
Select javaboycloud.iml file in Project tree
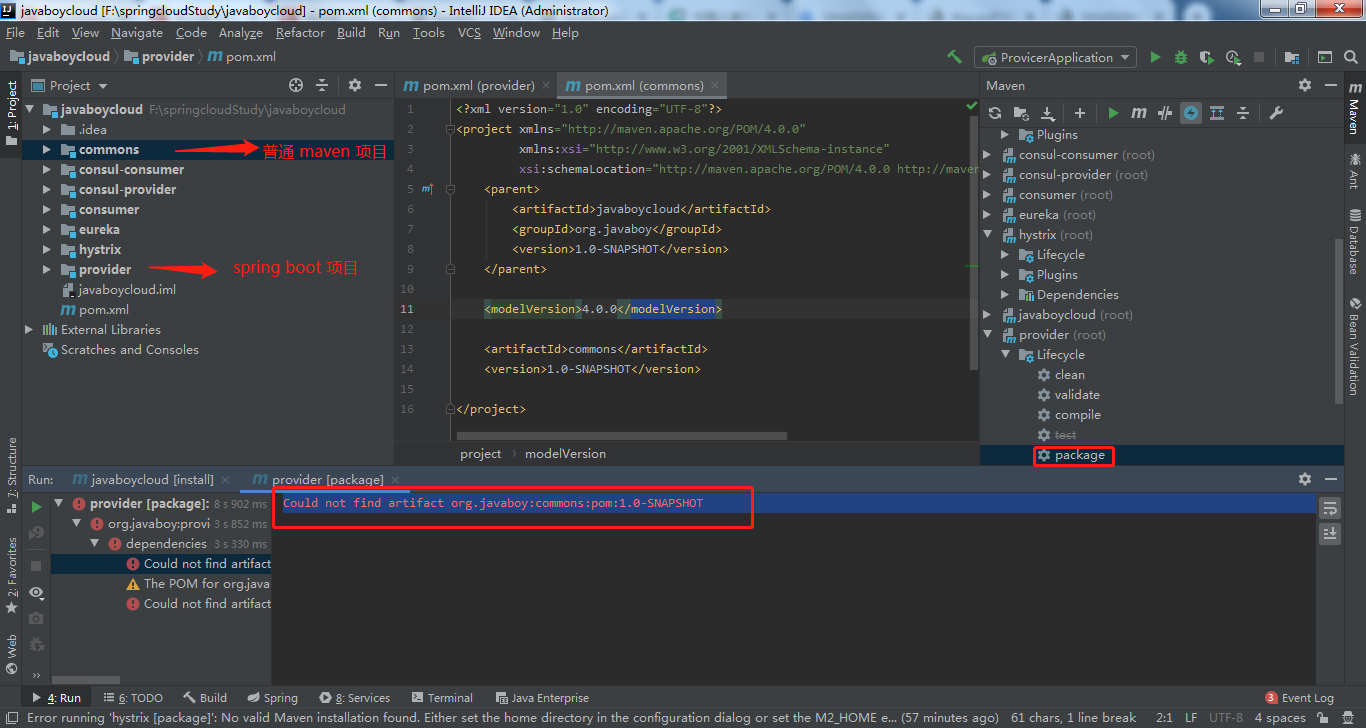tap(119, 290)
